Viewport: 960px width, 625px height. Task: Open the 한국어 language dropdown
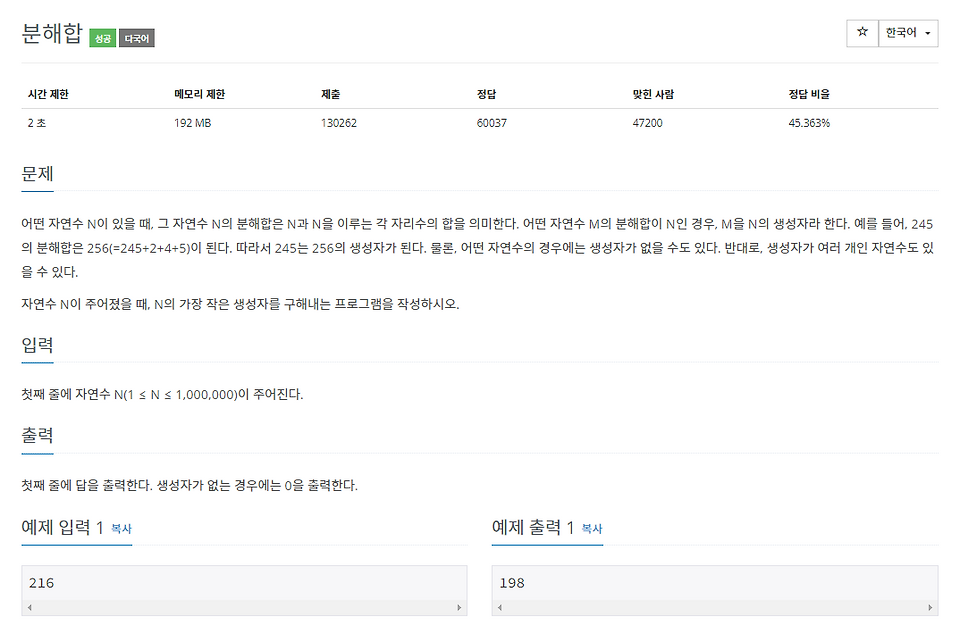[x=908, y=32]
